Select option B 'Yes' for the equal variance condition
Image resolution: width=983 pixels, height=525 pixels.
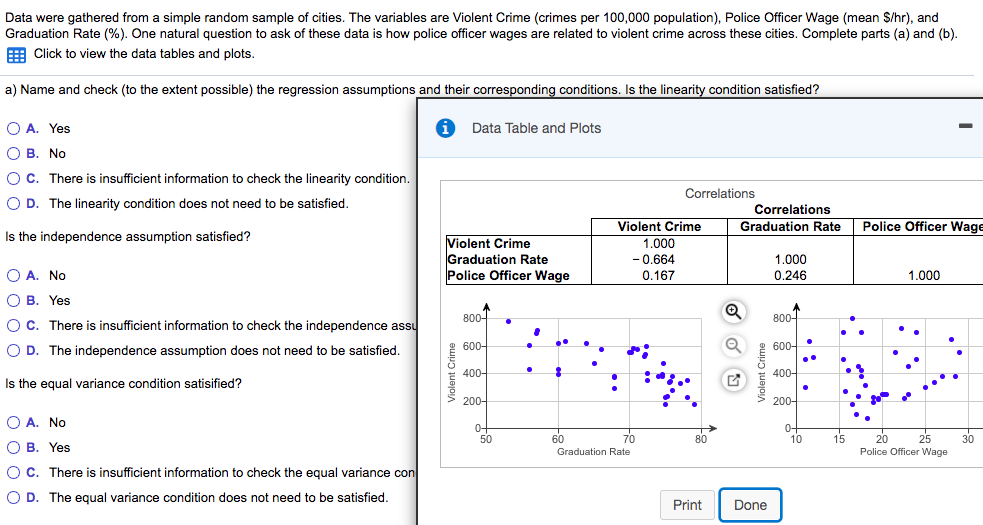[13, 447]
